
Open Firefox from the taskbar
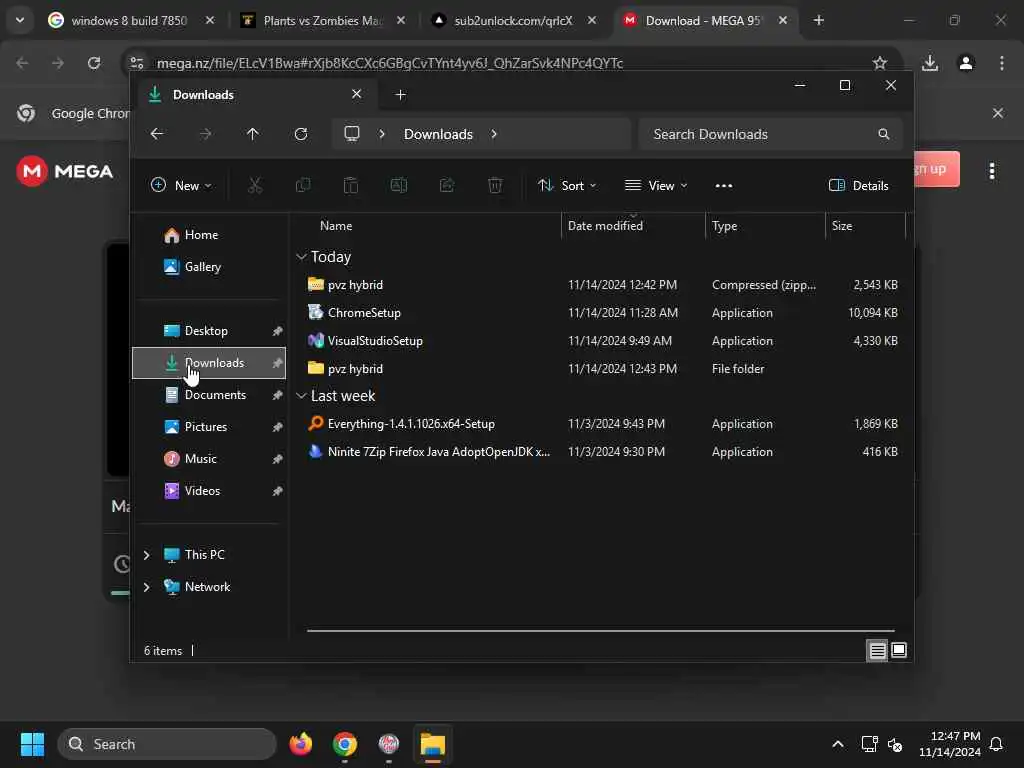(300, 744)
